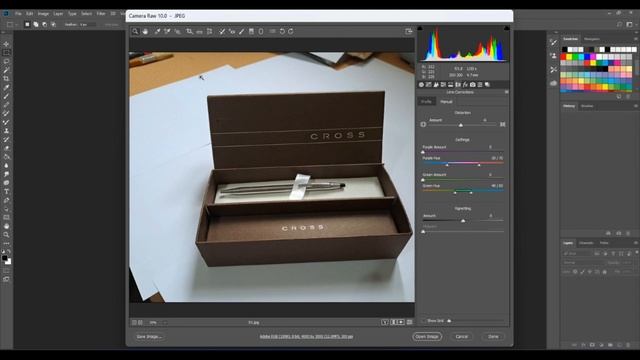Click the Green Amount defringe slider
The height and width of the screenshot is (360, 640).
(x=423, y=180)
